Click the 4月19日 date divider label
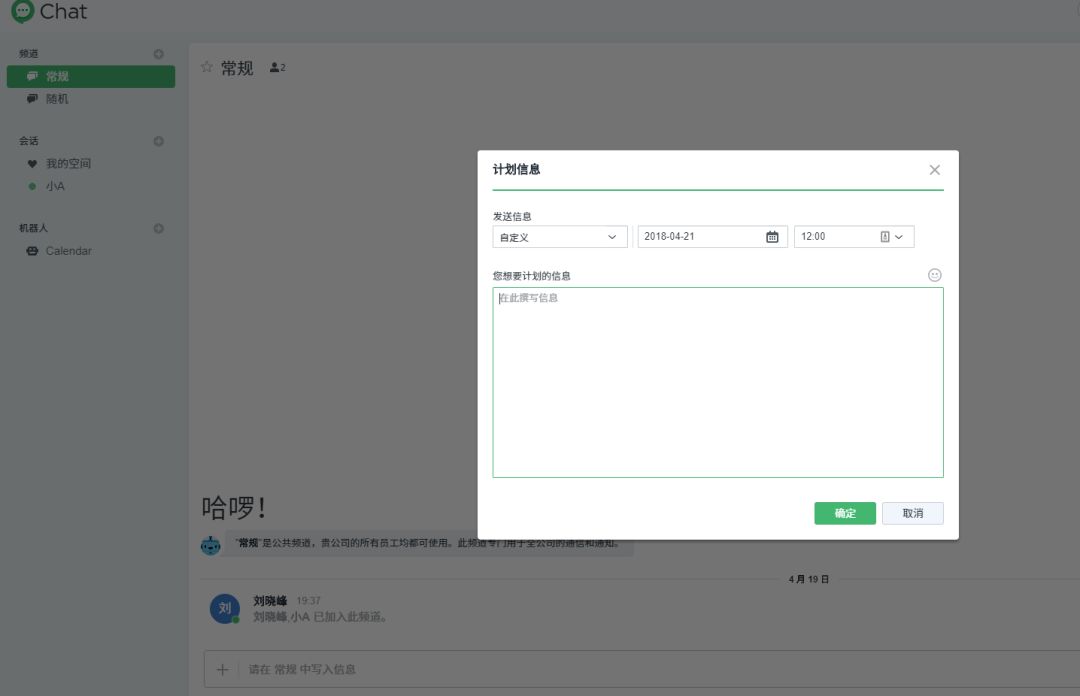Image resolution: width=1080 pixels, height=696 pixels. (x=809, y=579)
